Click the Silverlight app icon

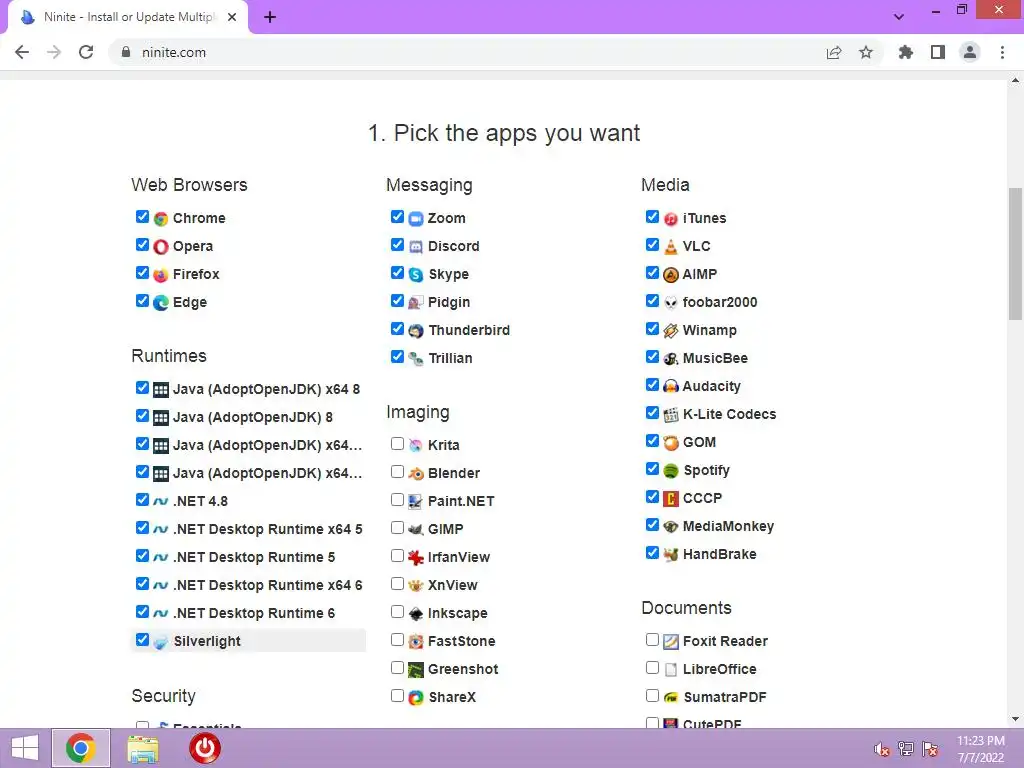[x=161, y=641]
